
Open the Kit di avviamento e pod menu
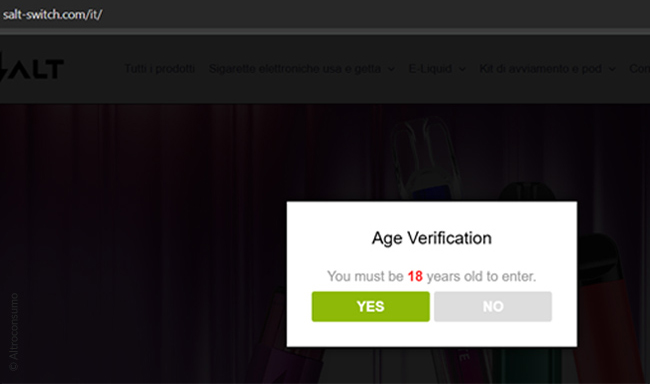point(540,68)
